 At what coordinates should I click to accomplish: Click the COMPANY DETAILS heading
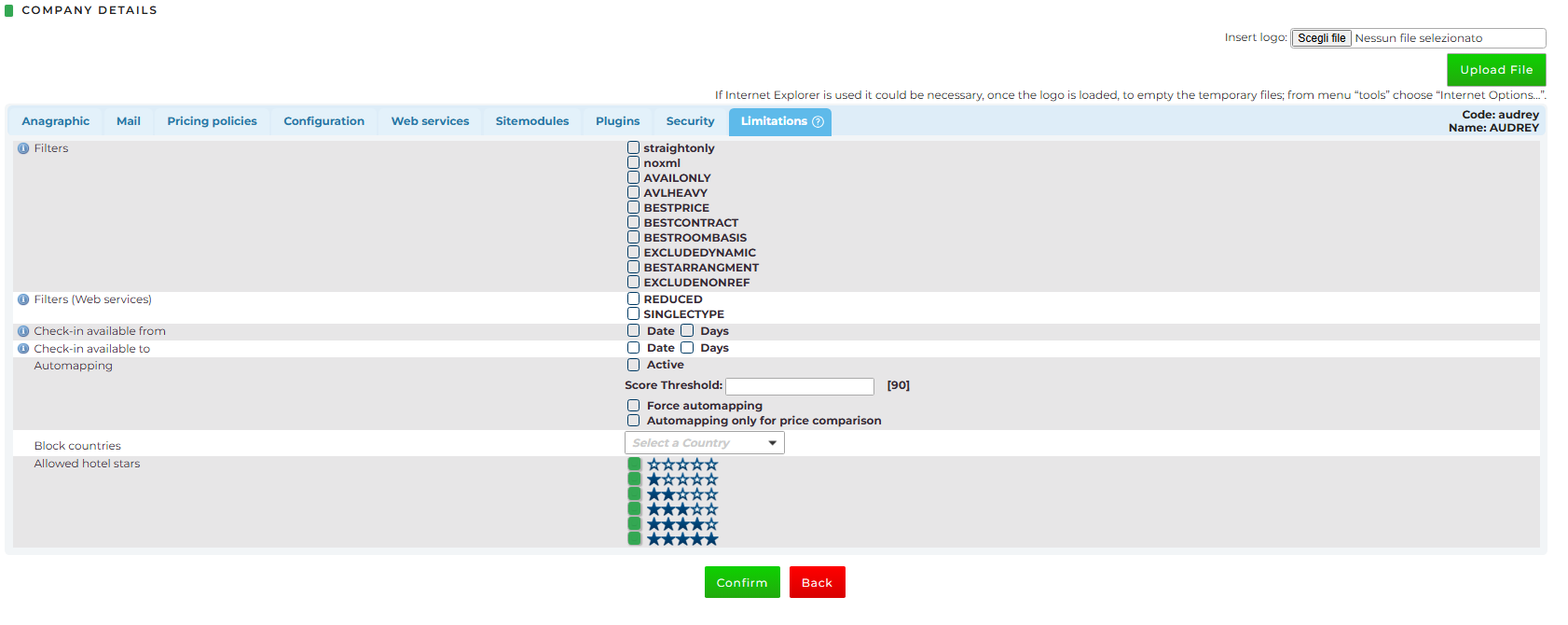coord(89,10)
